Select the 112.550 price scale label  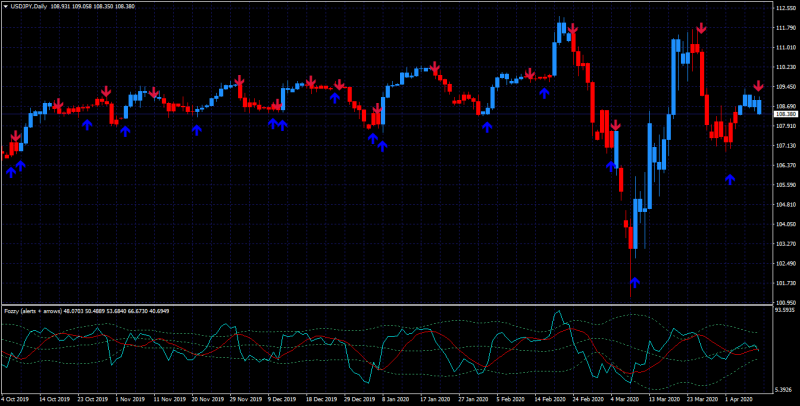786,8
